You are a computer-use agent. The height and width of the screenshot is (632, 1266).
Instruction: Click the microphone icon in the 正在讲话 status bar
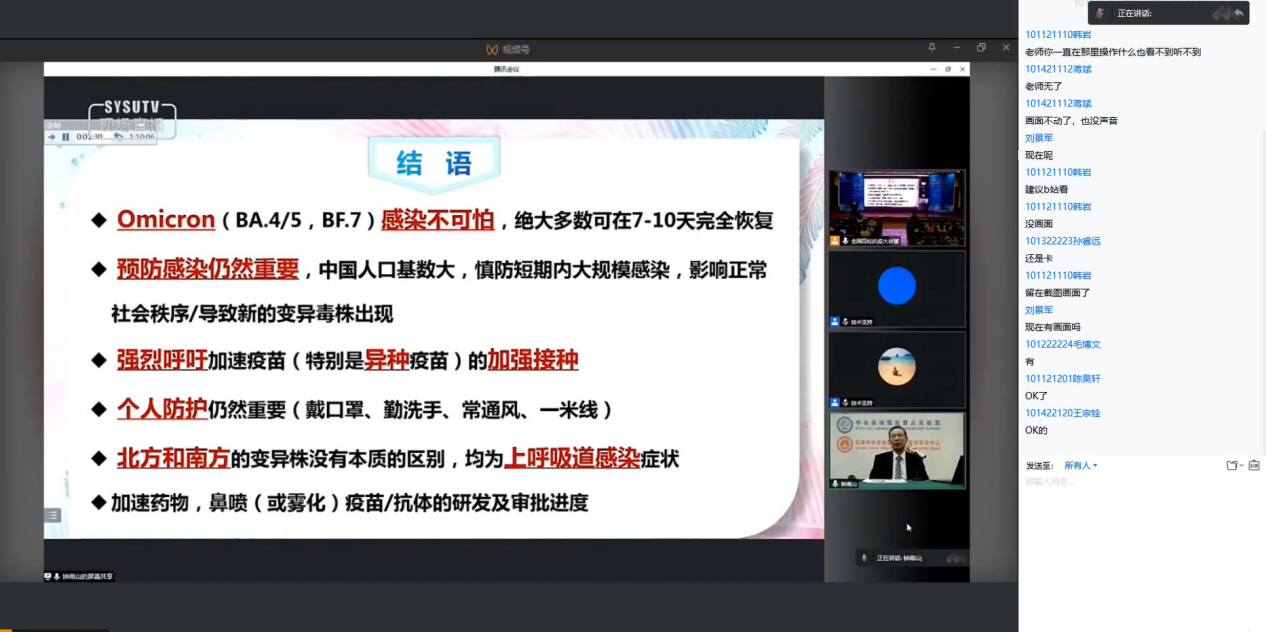point(864,558)
